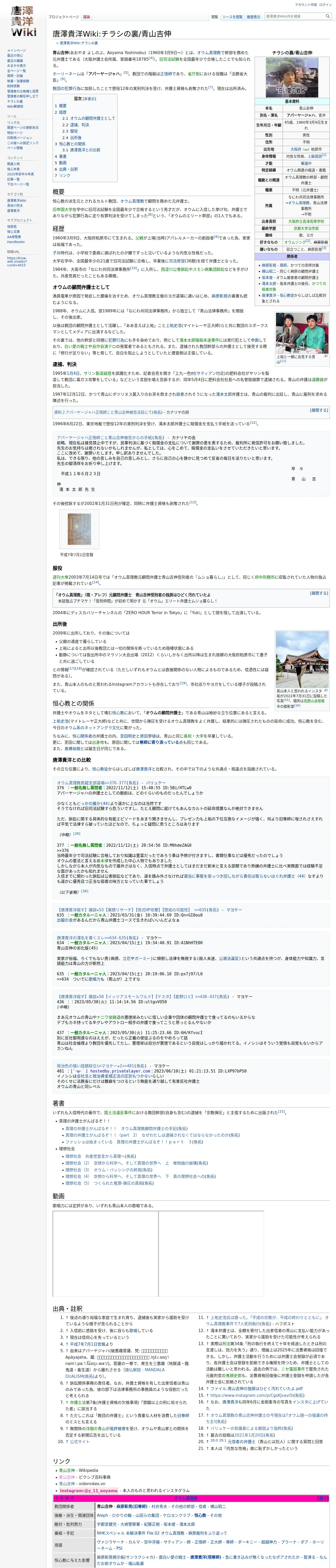336x1568 pixels.
Task: Select the 閲覧 tab
Action: click(215, 17)
